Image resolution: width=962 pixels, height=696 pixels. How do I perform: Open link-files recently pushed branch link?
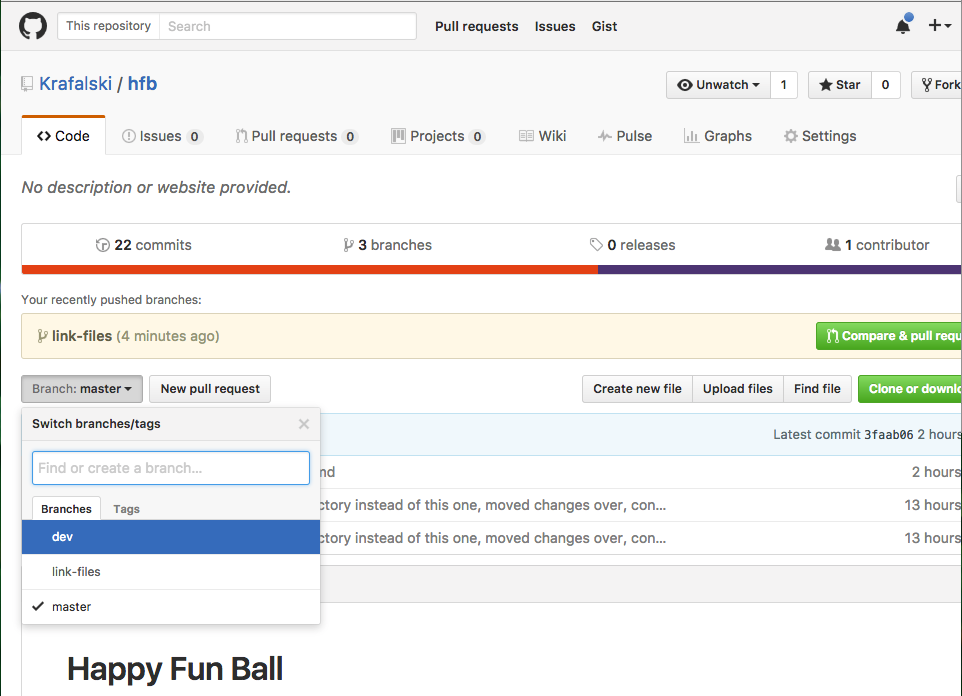82,336
